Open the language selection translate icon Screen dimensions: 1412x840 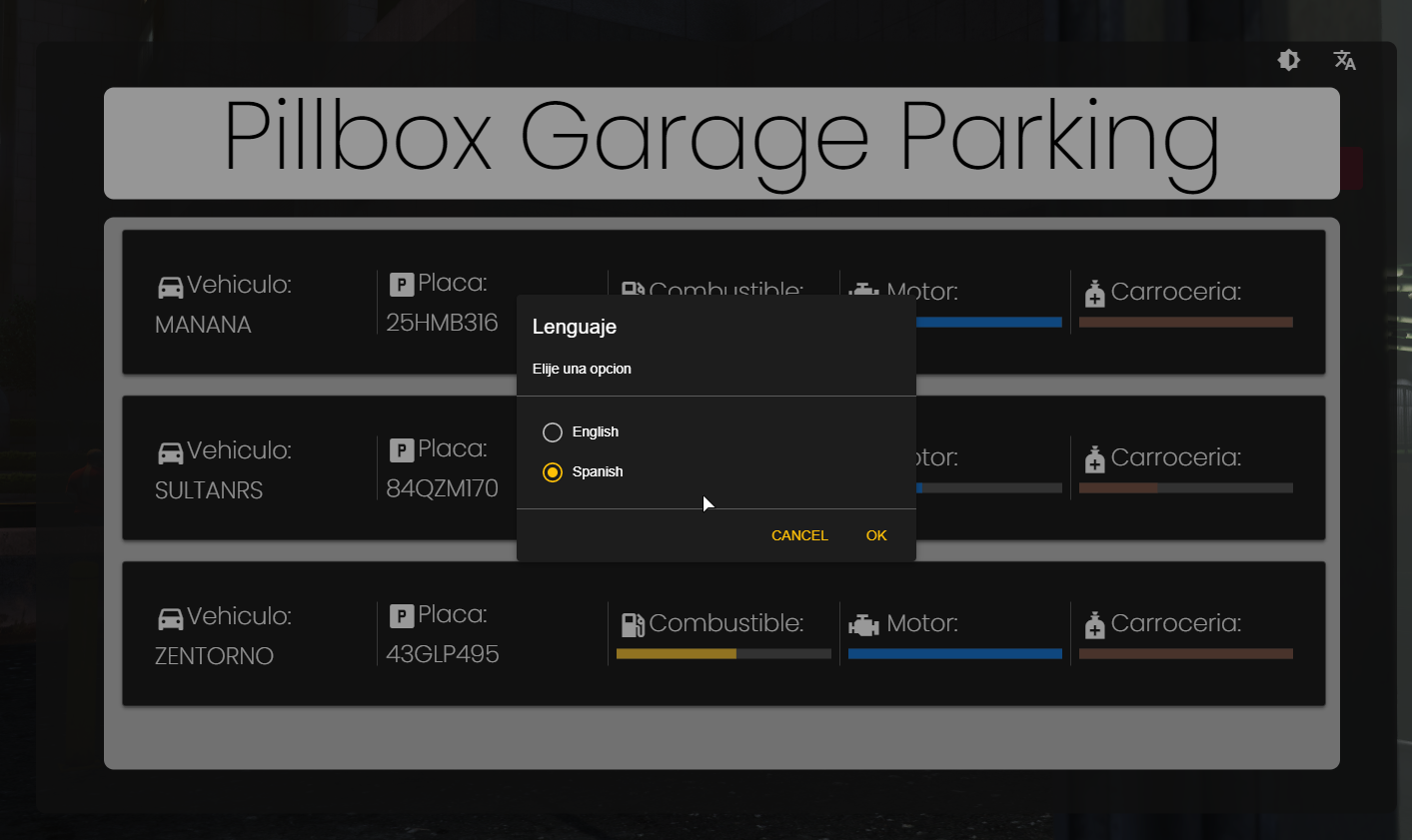(1344, 60)
